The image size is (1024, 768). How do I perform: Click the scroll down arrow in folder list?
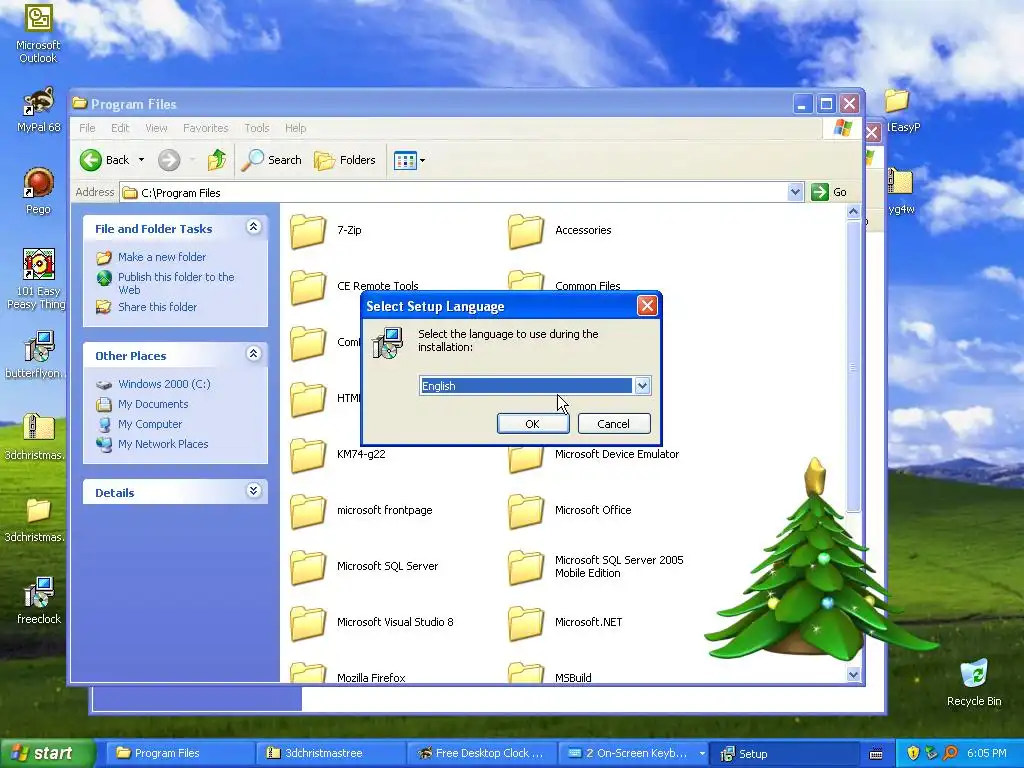853,675
